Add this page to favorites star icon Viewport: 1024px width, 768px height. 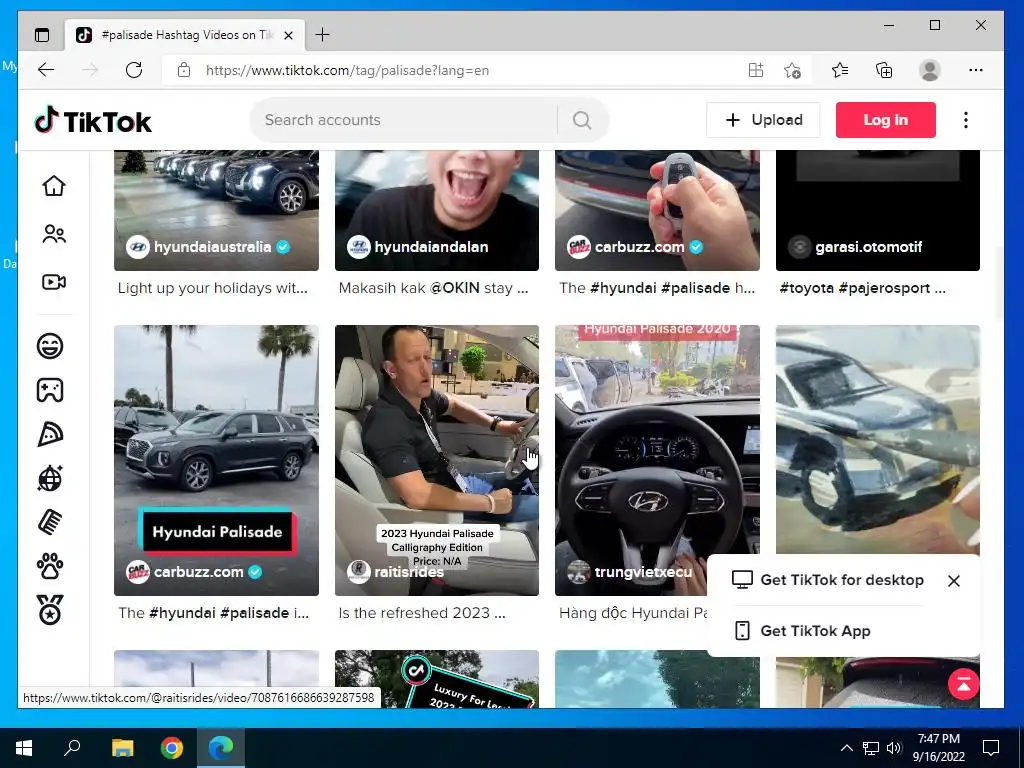(792, 70)
